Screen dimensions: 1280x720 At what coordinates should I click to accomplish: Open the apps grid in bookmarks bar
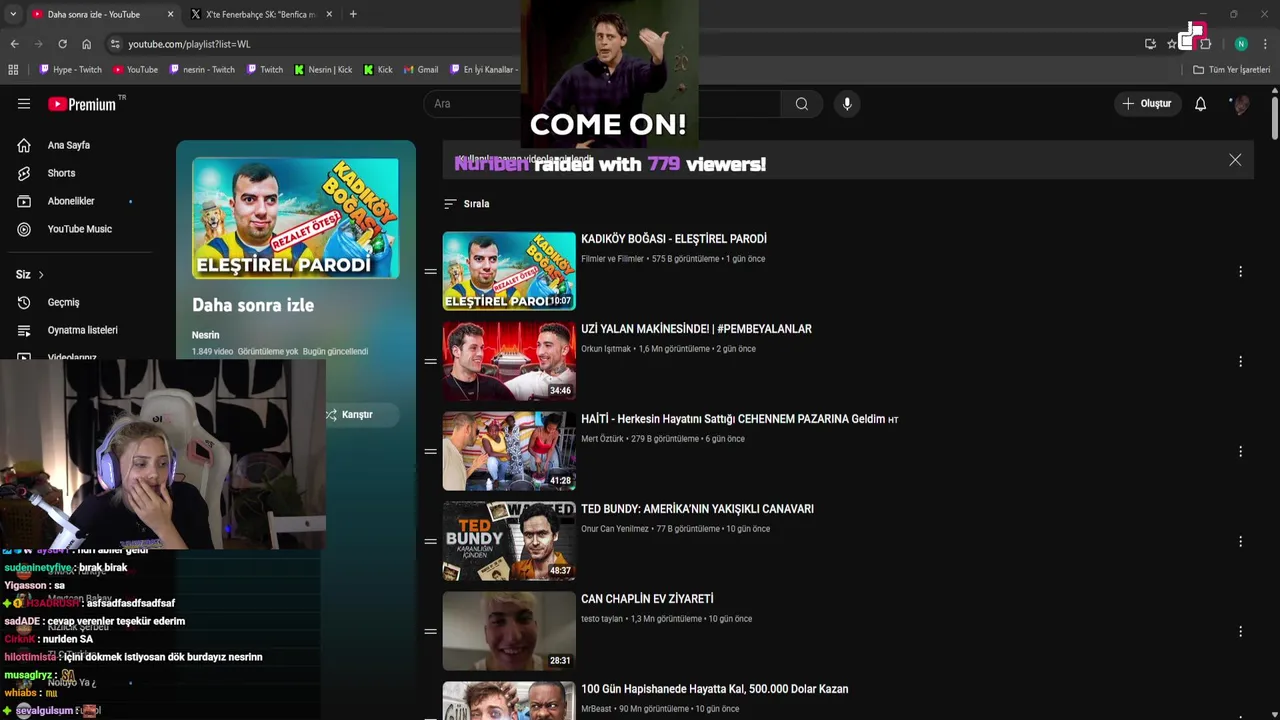point(13,70)
